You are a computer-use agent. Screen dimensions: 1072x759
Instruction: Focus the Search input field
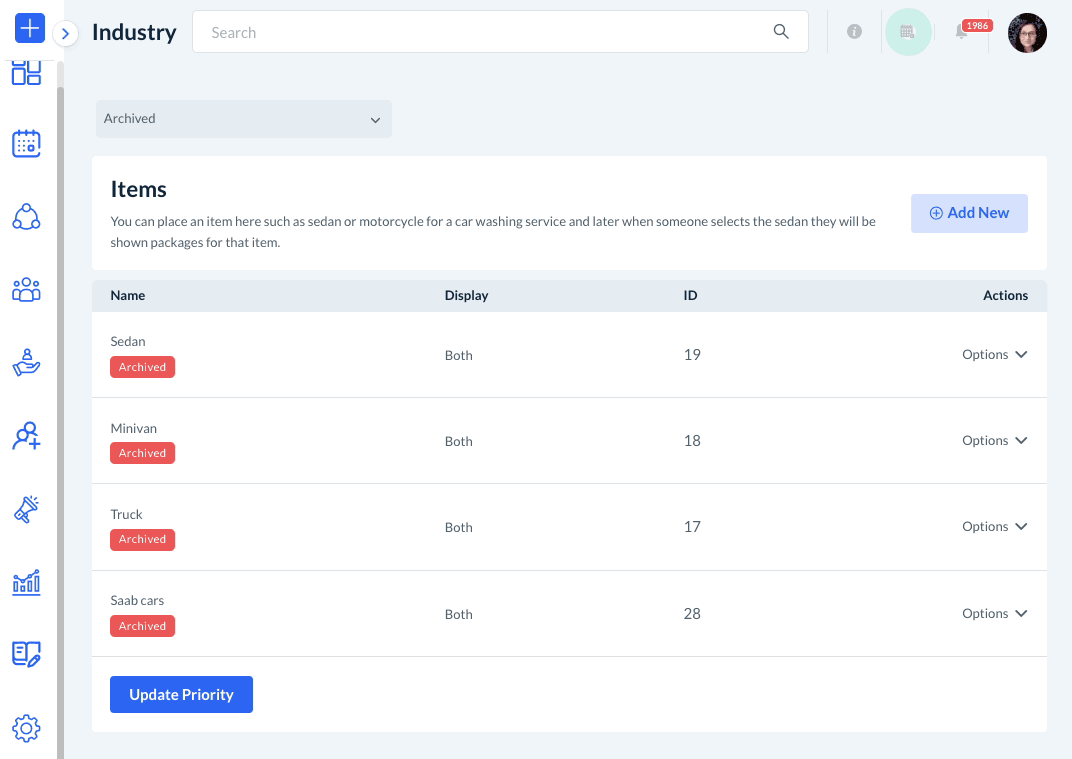tap(490, 32)
